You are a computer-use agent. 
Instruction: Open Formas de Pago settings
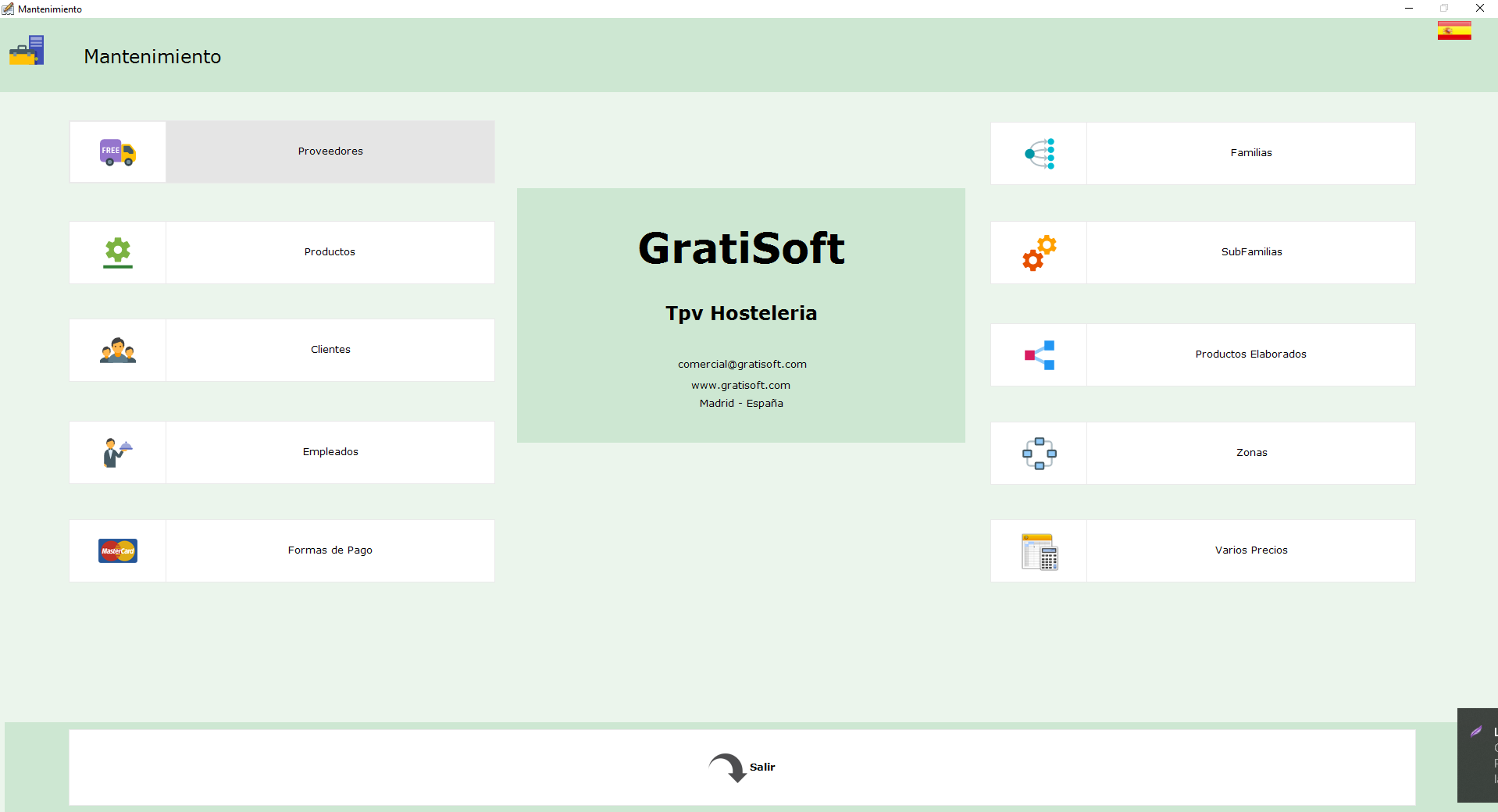[330, 550]
